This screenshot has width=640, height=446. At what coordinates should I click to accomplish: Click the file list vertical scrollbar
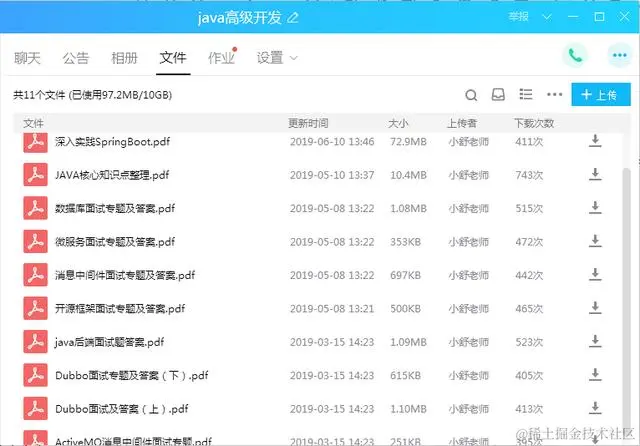pyautogui.click(x=626, y=298)
